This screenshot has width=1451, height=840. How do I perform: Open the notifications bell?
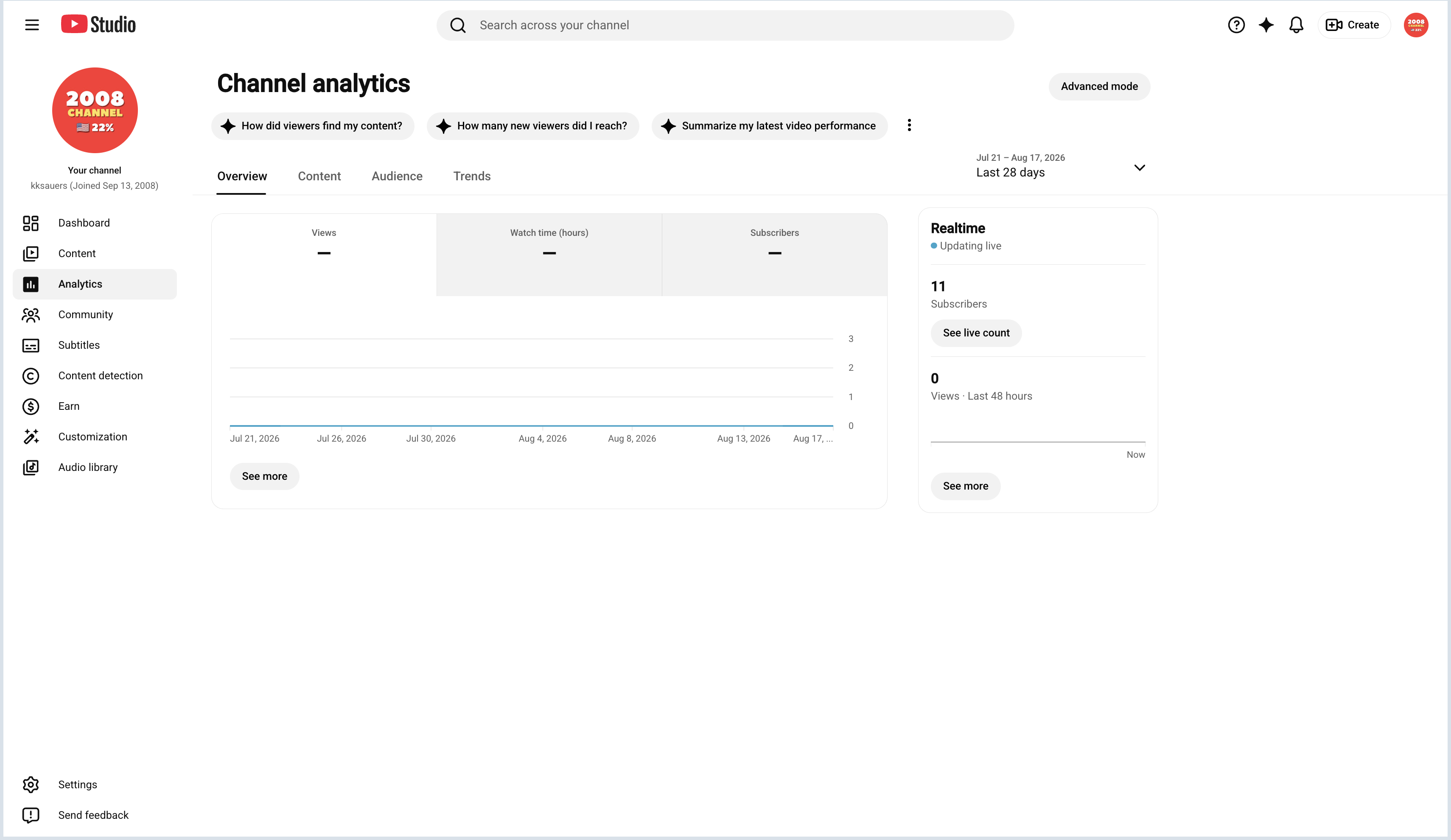pos(1296,25)
